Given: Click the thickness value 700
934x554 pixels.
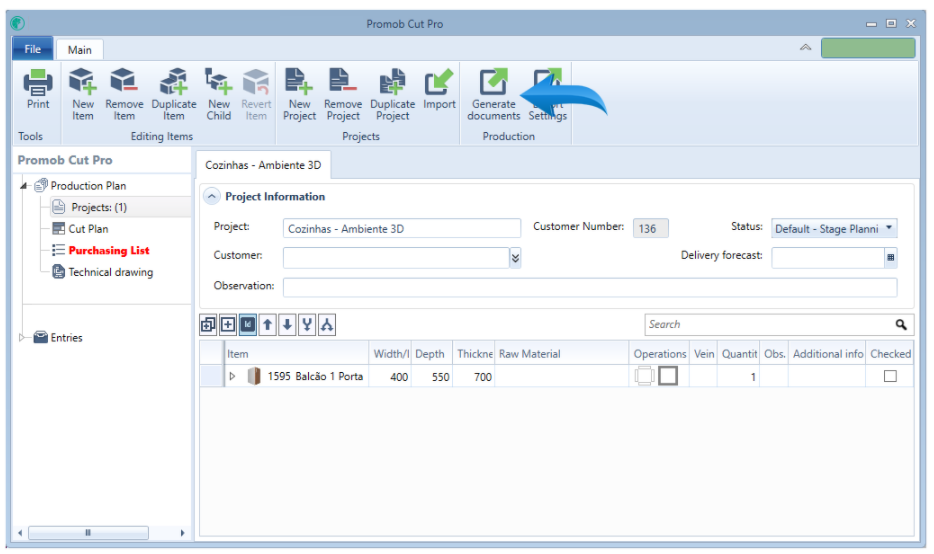Looking at the screenshot, I should click(x=482, y=376).
